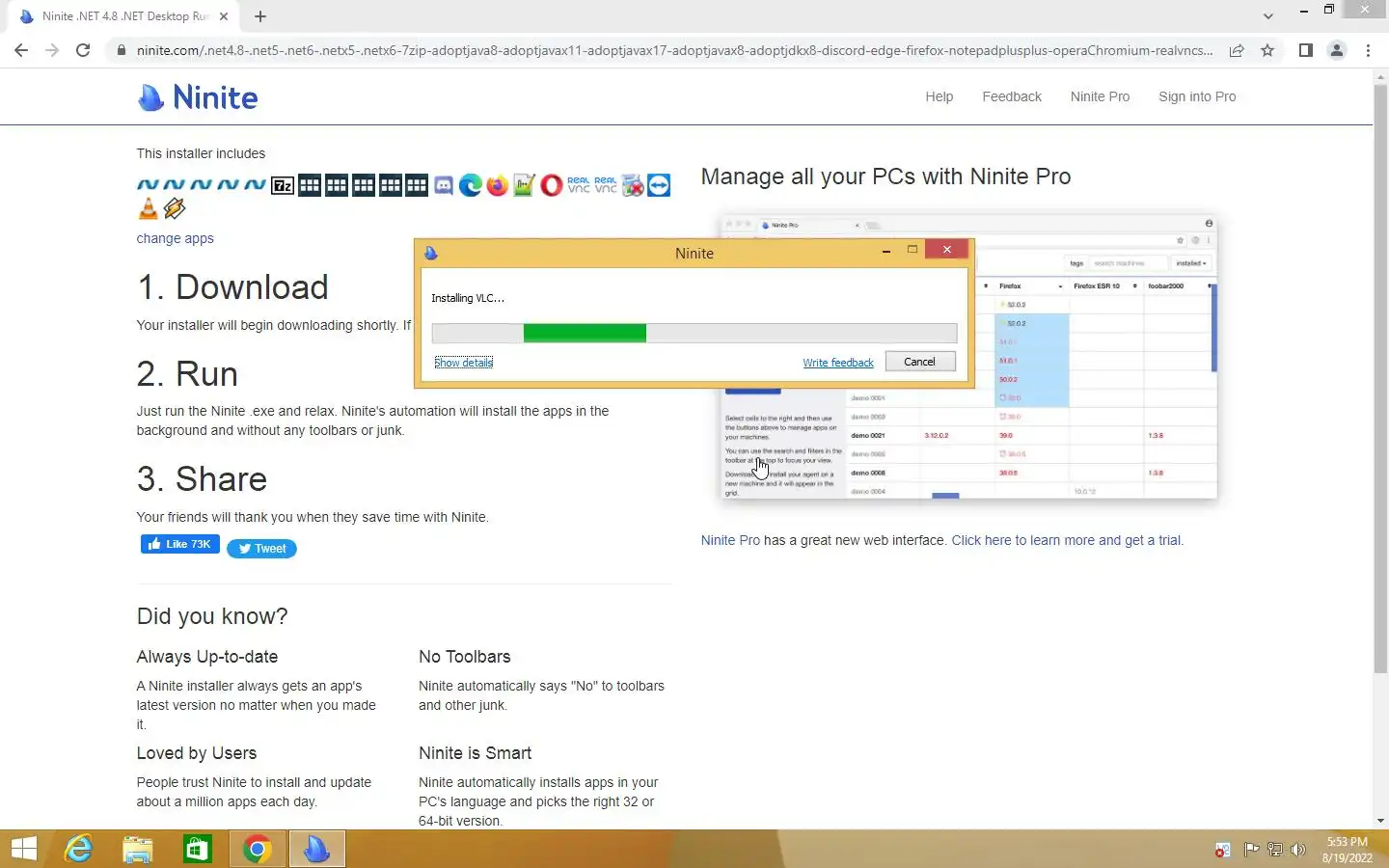The height and width of the screenshot is (868, 1389).
Task: Click the Winamp lightning bolt icon
Action: click(175, 208)
